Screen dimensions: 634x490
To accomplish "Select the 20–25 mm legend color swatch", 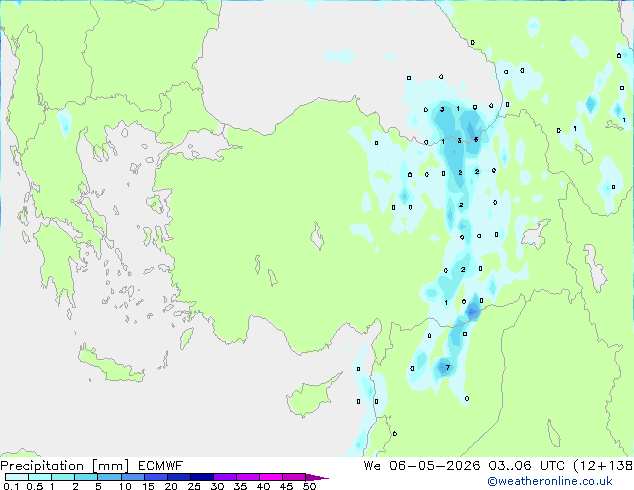I will pyautogui.click(x=178, y=477).
